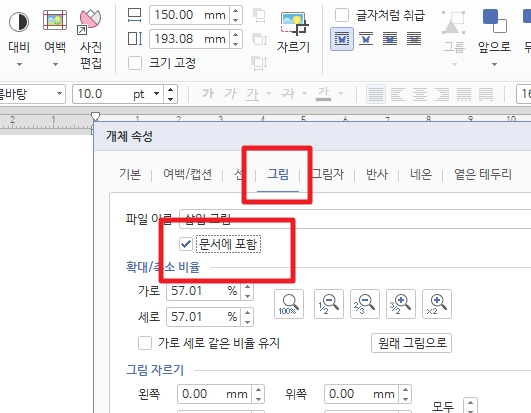Apply bold 가 formatting

(208, 93)
